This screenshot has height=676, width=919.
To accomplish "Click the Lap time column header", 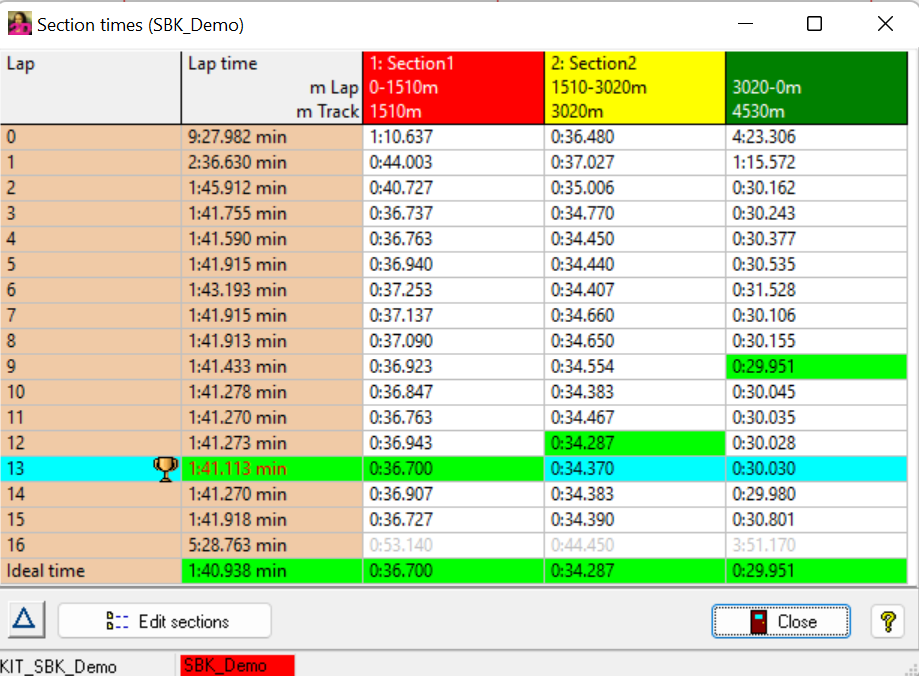I will (x=271, y=87).
